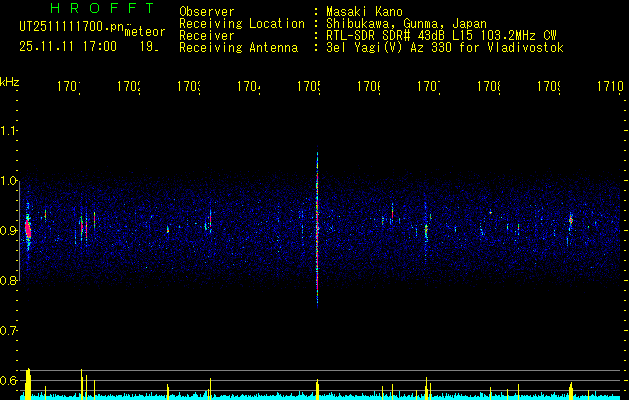The height and width of the screenshot is (400, 629).
Task: Select the UT2511111700 file name label
Action: pyautogui.click(x=72, y=27)
